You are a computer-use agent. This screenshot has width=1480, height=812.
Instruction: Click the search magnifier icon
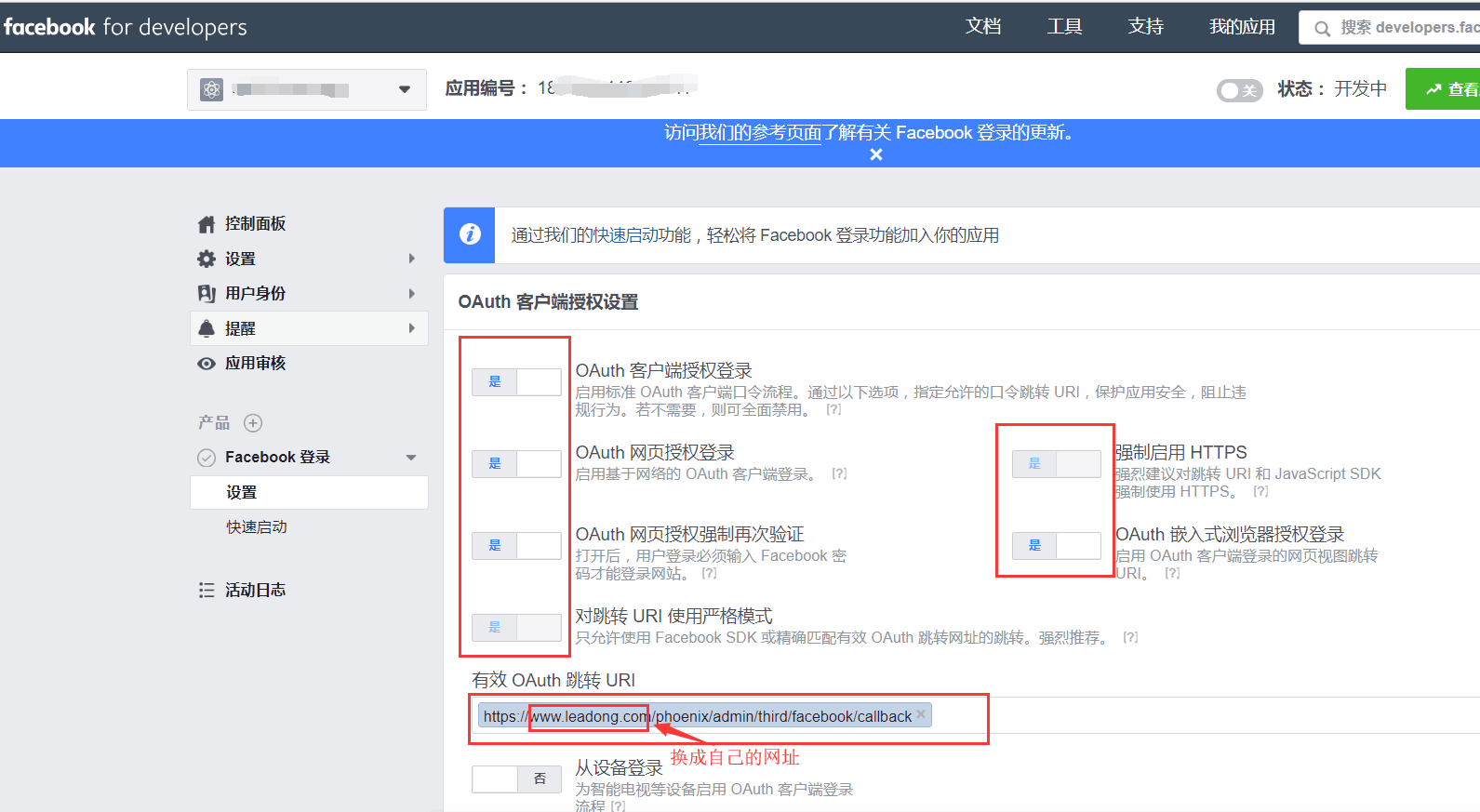(x=1322, y=29)
